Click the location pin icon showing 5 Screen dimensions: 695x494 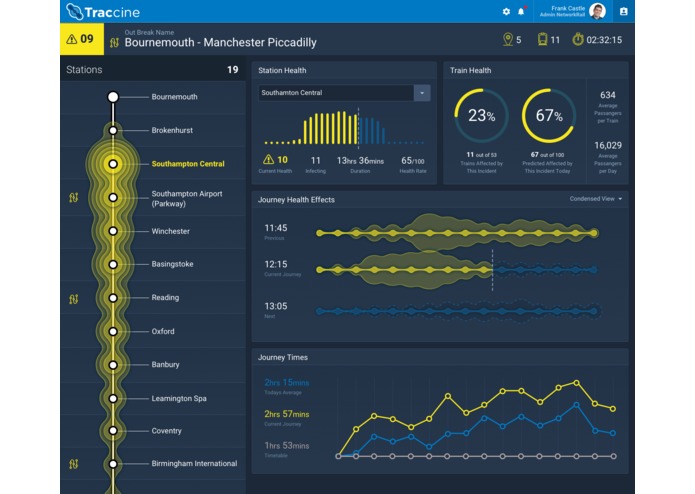508,39
